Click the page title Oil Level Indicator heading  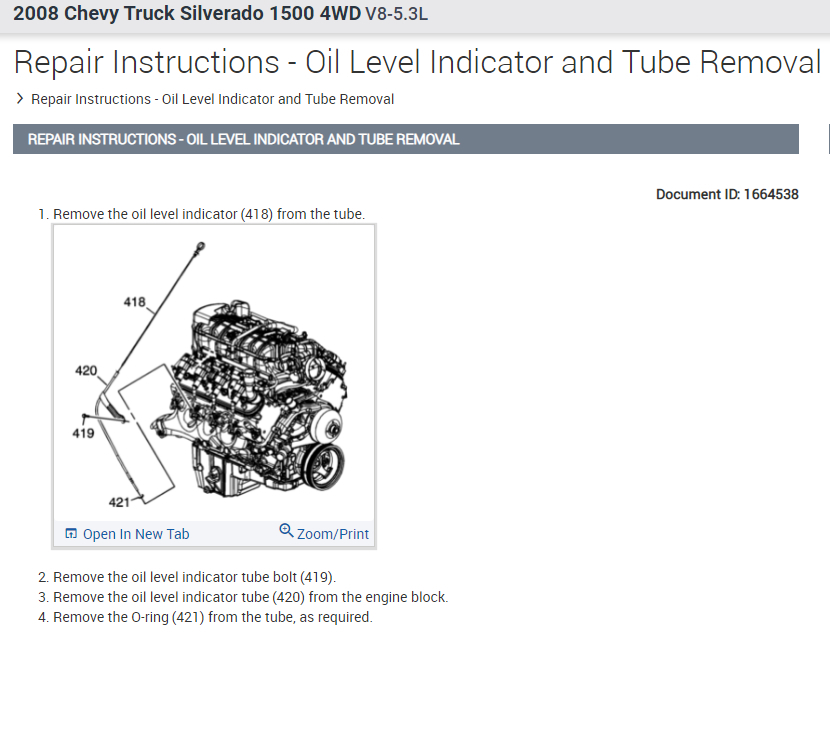pos(417,62)
